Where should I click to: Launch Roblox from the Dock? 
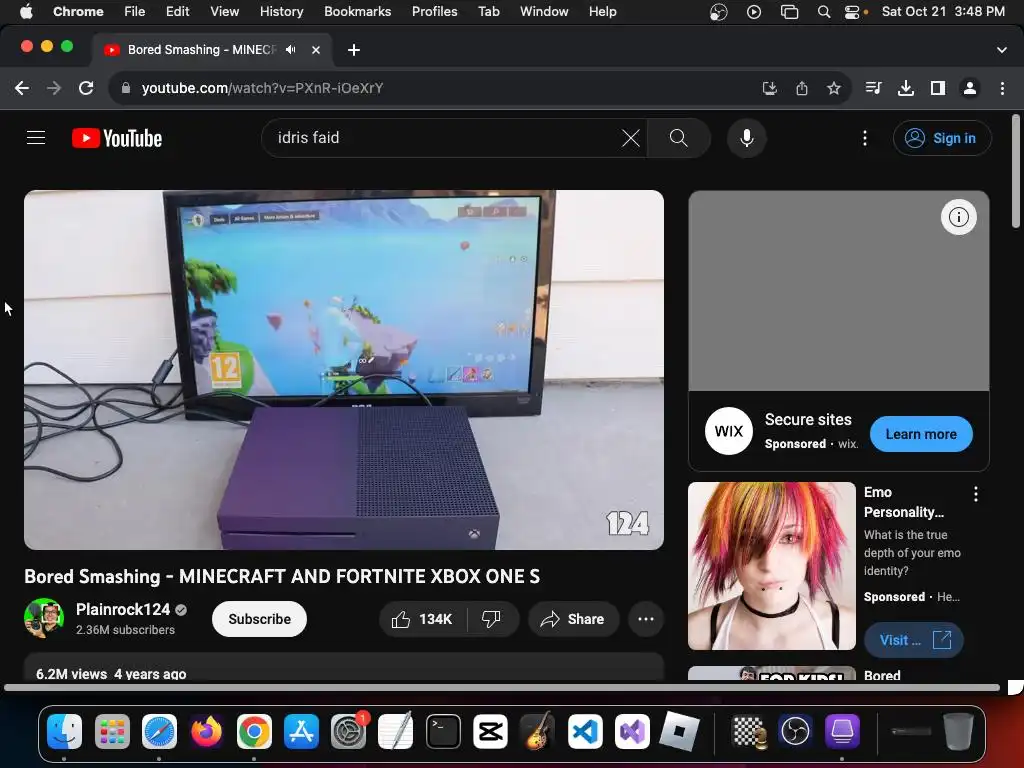679,731
